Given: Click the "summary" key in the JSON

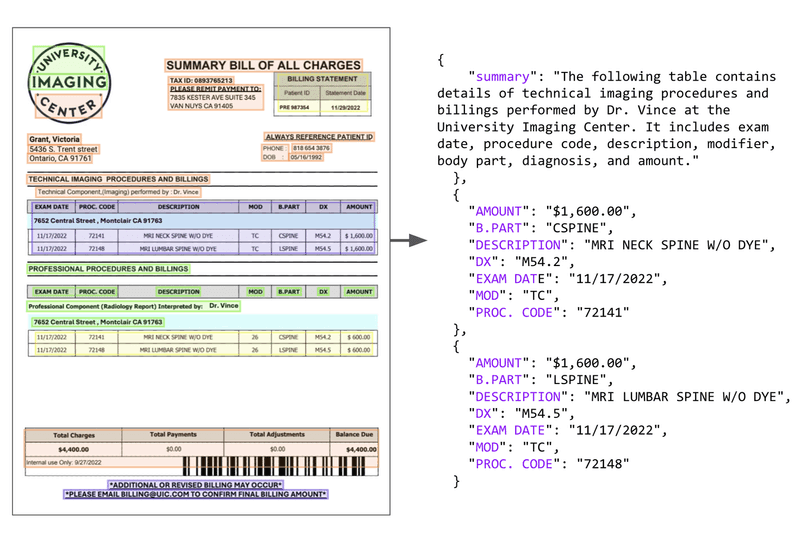Looking at the screenshot, I should (x=501, y=77).
